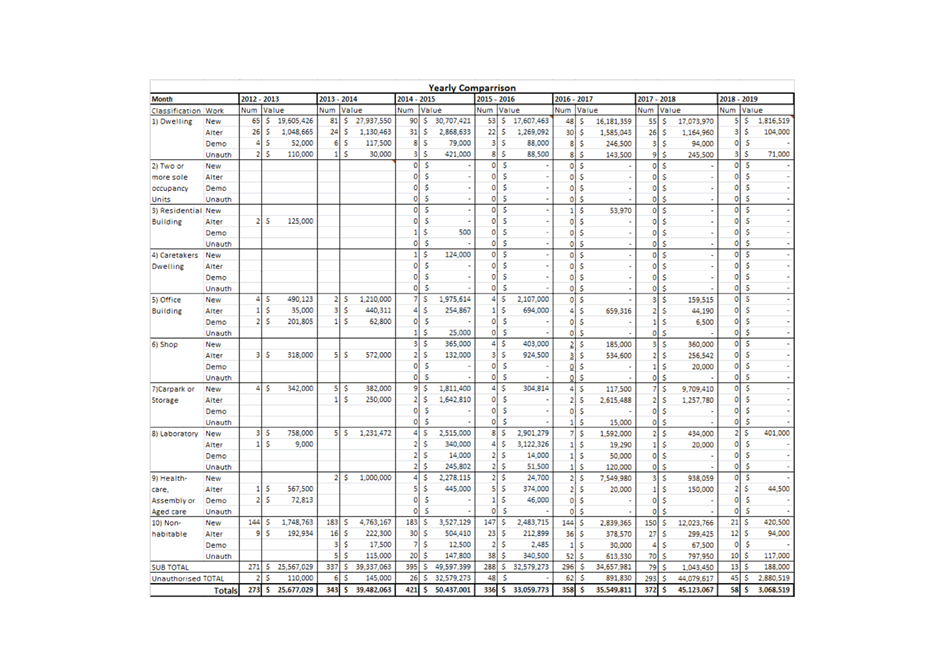Select the 2,615,488 carpark alter value
The height and width of the screenshot is (656, 928).
pyautogui.click(x=616, y=400)
